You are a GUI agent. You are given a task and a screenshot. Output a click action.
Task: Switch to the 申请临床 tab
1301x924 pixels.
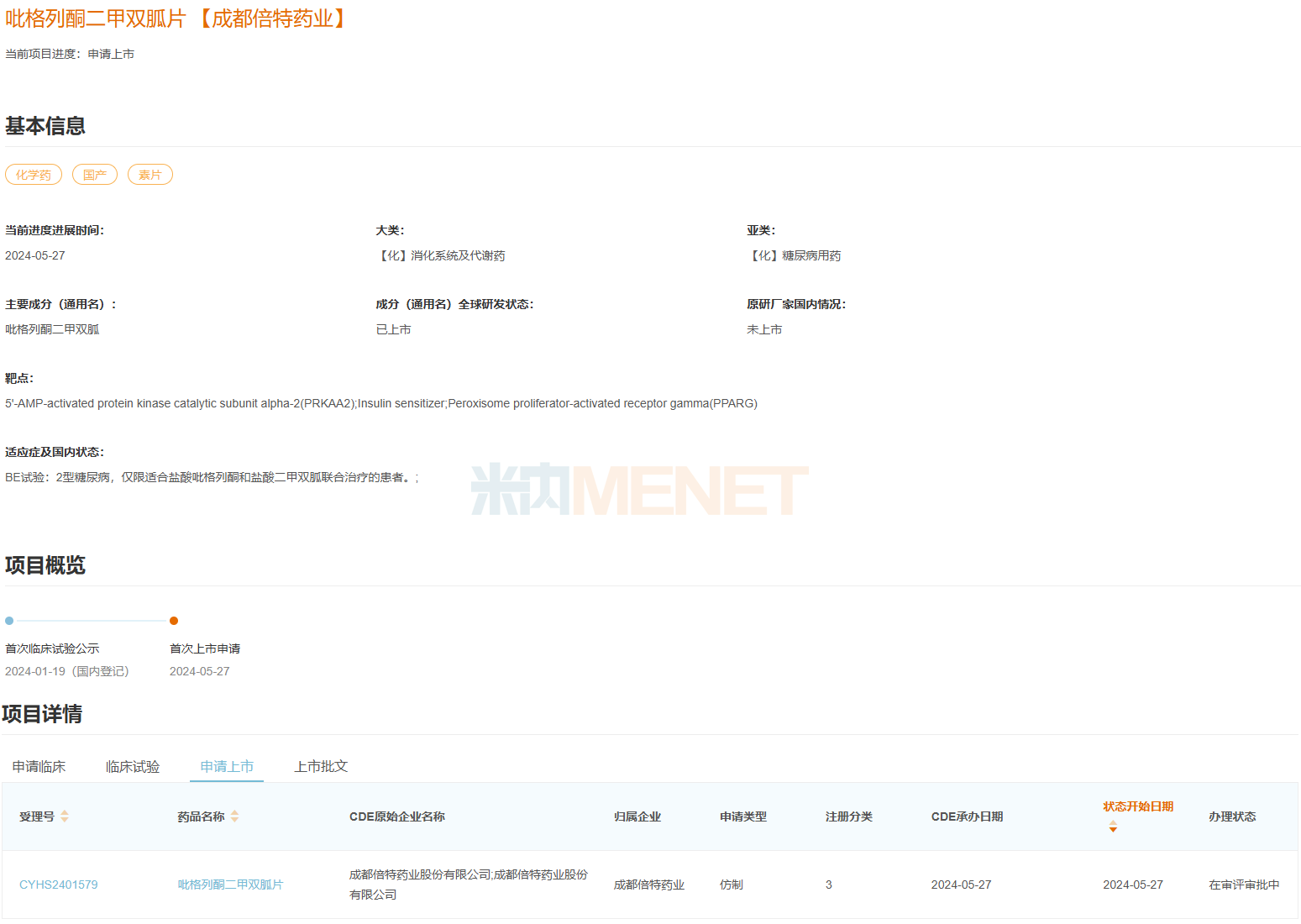[x=39, y=766]
